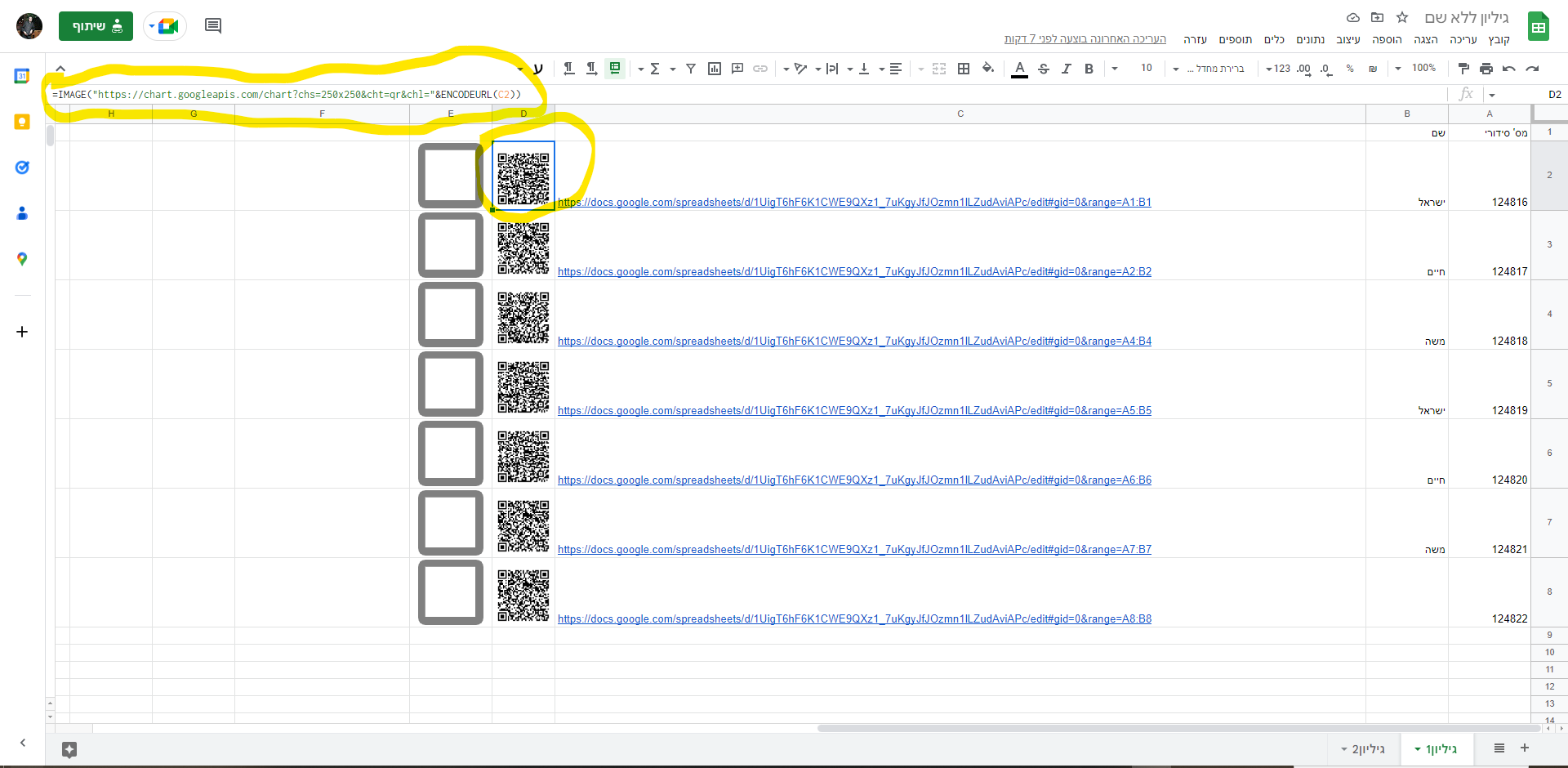Click the redo arrow icon
The width and height of the screenshot is (1568, 768).
point(1532,69)
